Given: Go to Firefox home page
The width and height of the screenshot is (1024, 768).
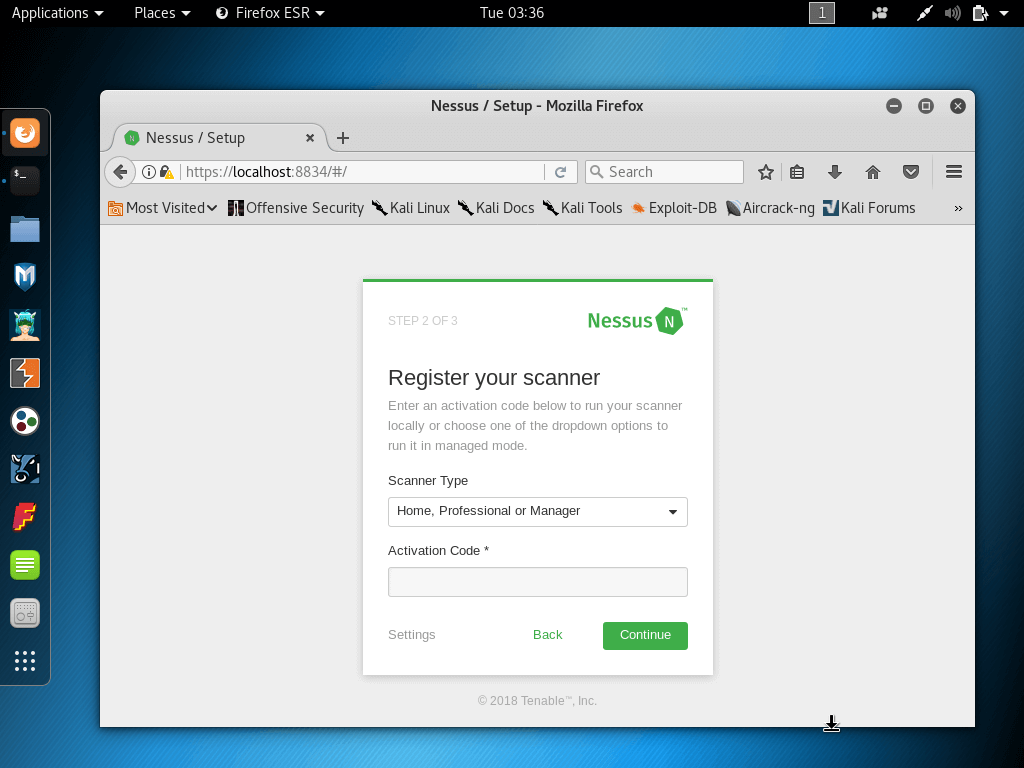Looking at the screenshot, I should (872, 172).
